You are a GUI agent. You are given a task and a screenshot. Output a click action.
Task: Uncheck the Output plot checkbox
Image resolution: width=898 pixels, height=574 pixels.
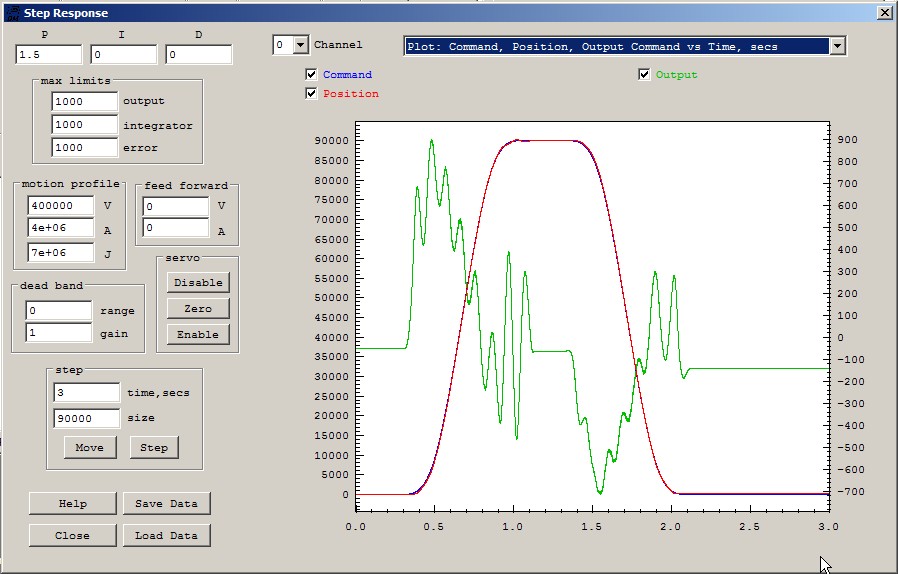point(645,75)
